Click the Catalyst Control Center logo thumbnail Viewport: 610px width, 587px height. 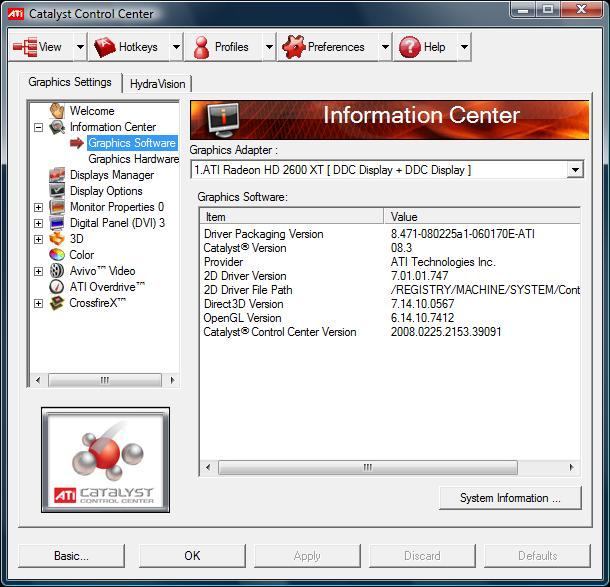click(105, 460)
